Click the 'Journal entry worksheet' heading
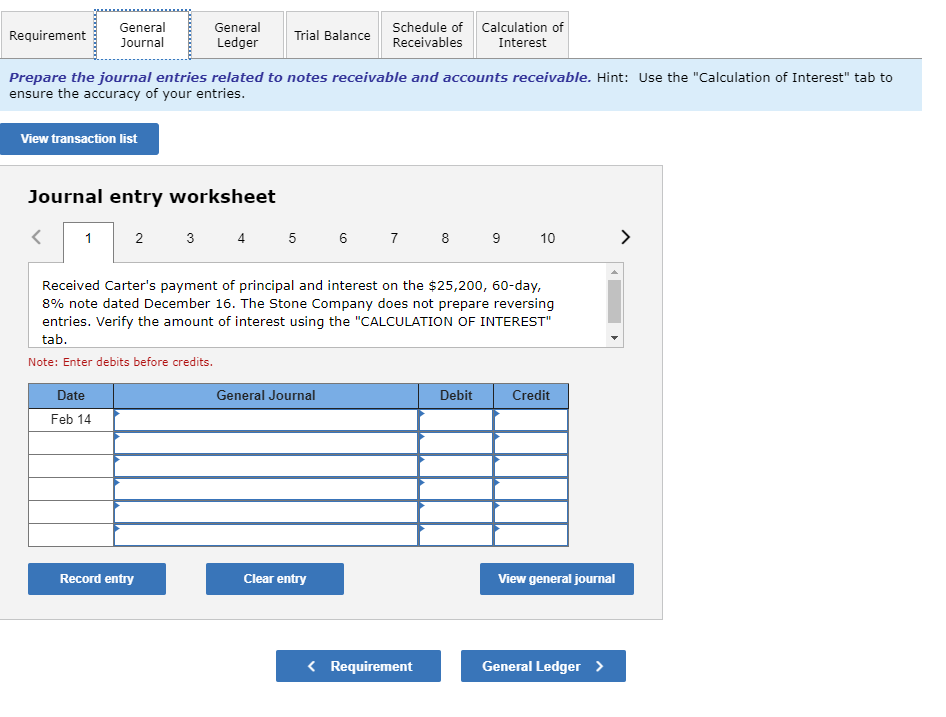Screen dimensions: 946x717 point(151,197)
